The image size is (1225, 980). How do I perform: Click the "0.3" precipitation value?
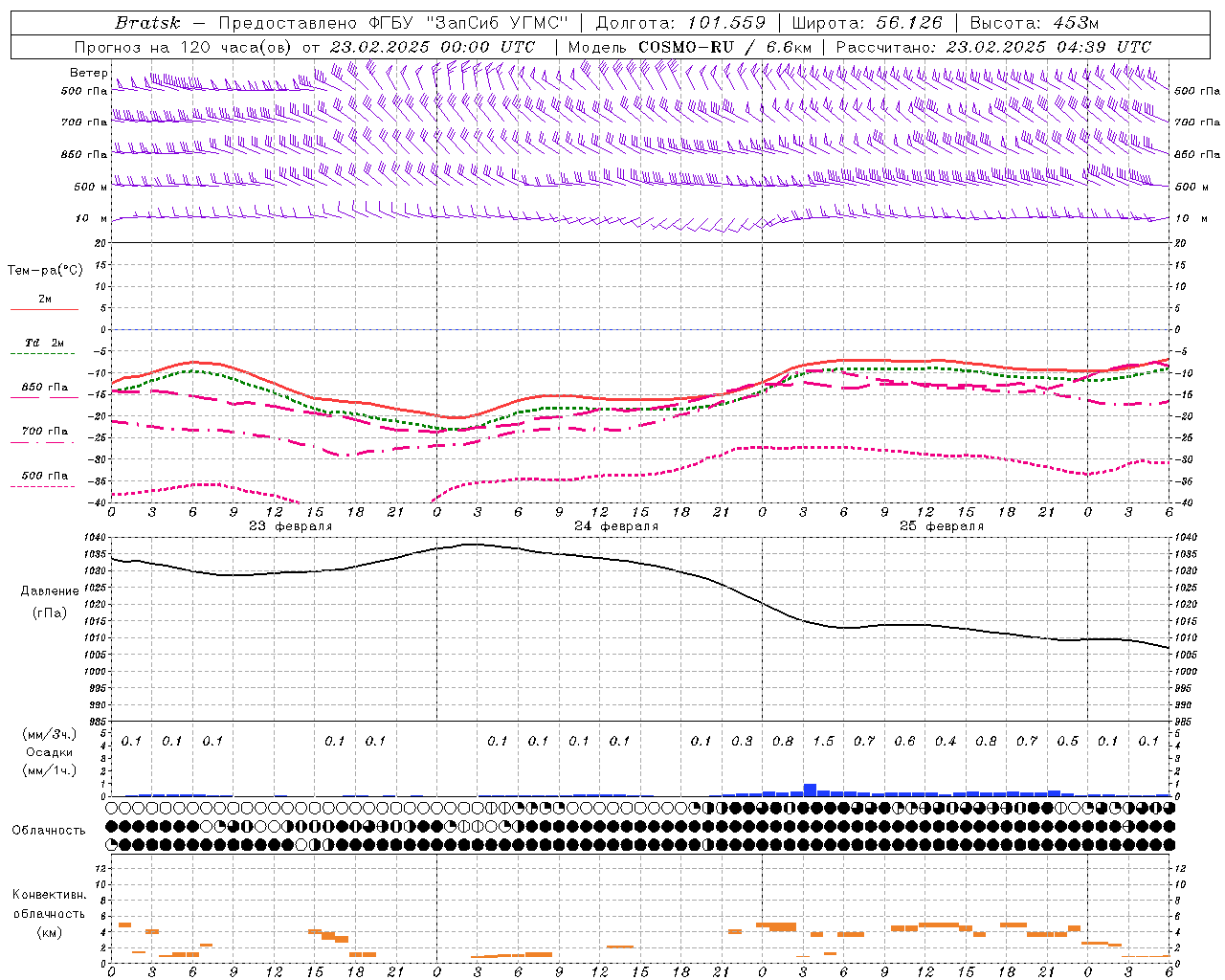[742, 741]
